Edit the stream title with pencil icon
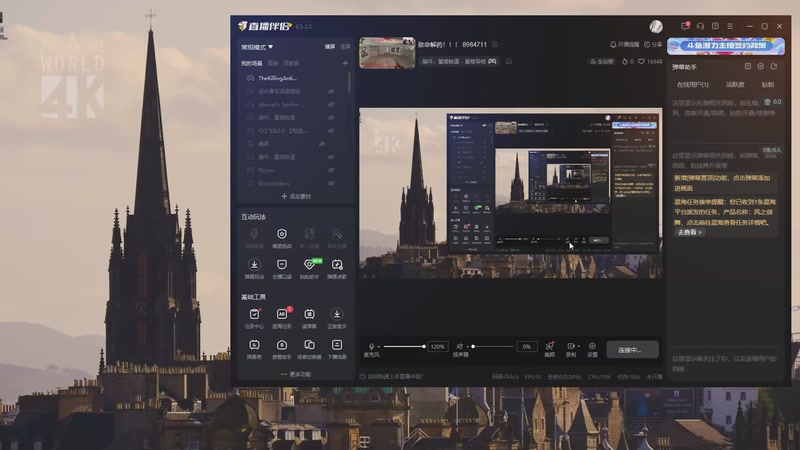The height and width of the screenshot is (450, 800). click(495, 44)
